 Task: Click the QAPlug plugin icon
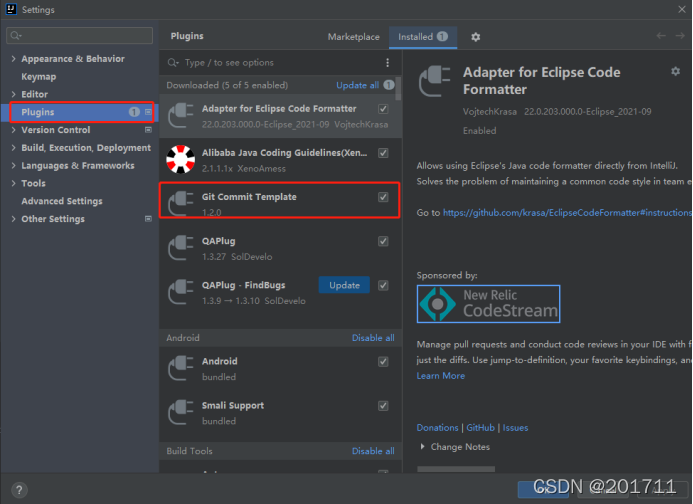180,248
